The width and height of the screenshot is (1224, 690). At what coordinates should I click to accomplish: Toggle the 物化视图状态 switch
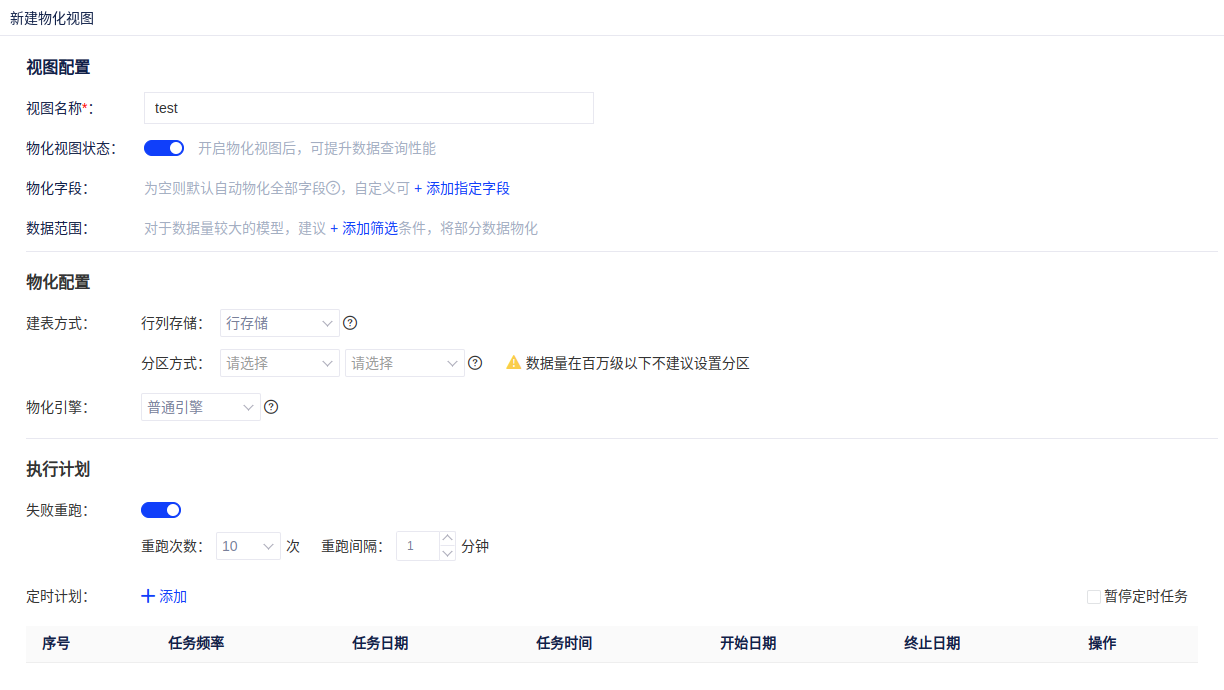click(164, 148)
